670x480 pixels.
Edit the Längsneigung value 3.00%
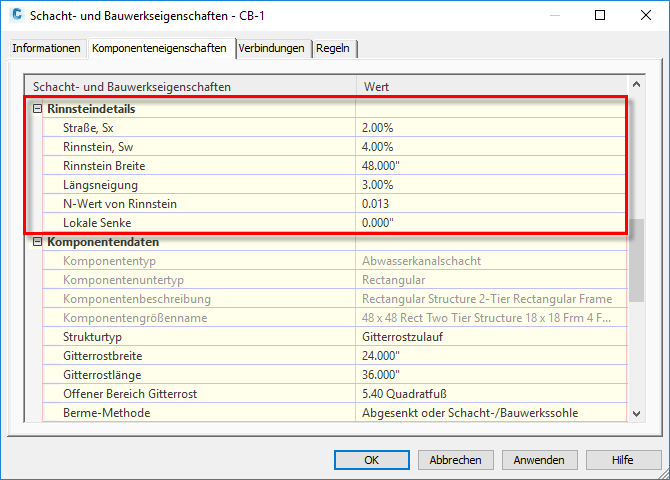click(491, 185)
